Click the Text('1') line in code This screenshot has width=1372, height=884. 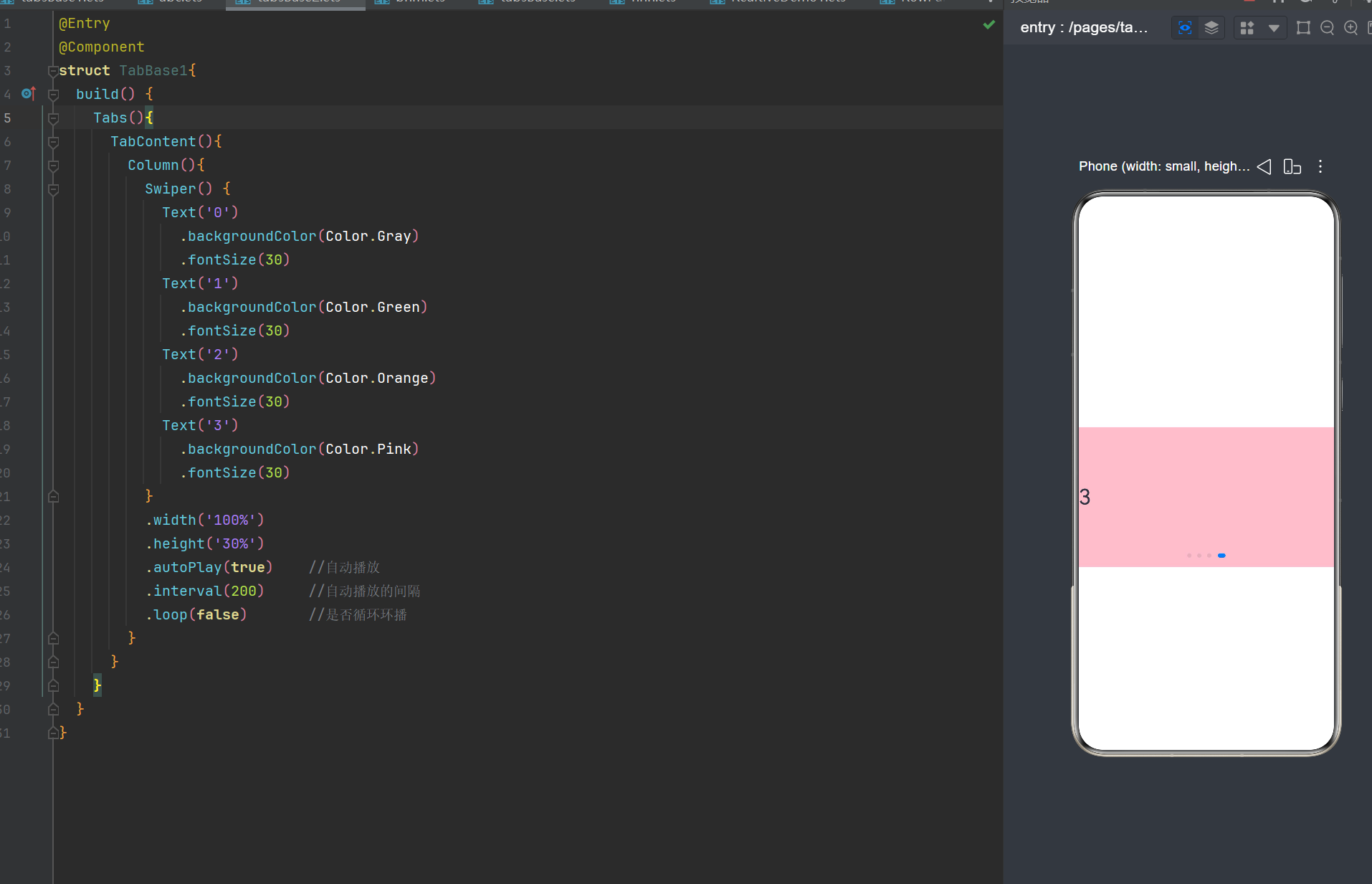point(200,283)
